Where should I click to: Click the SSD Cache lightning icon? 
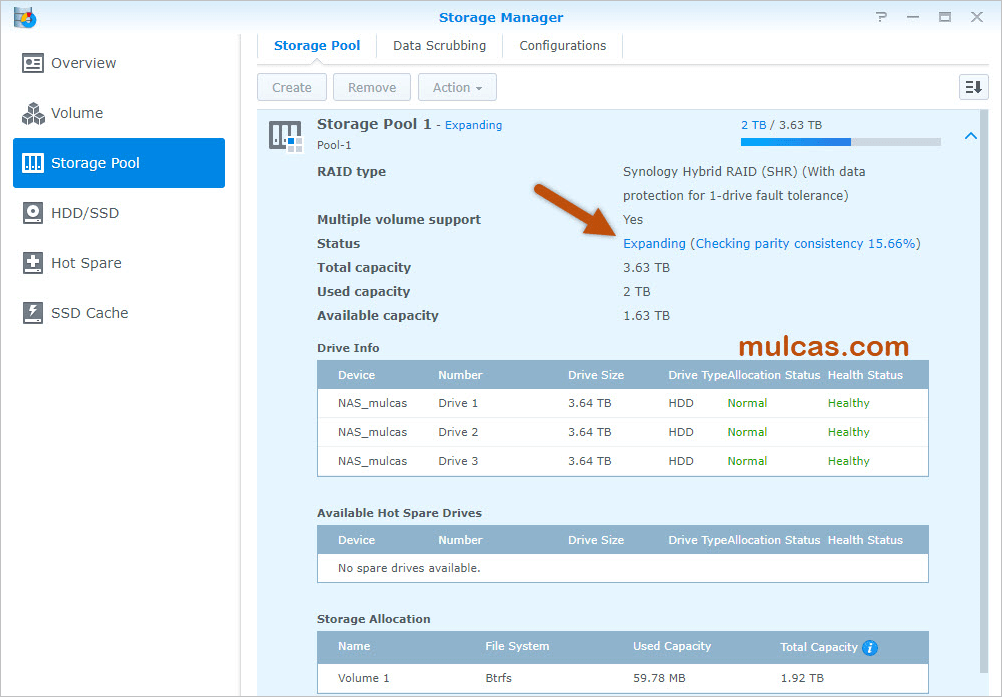(33, 313)
